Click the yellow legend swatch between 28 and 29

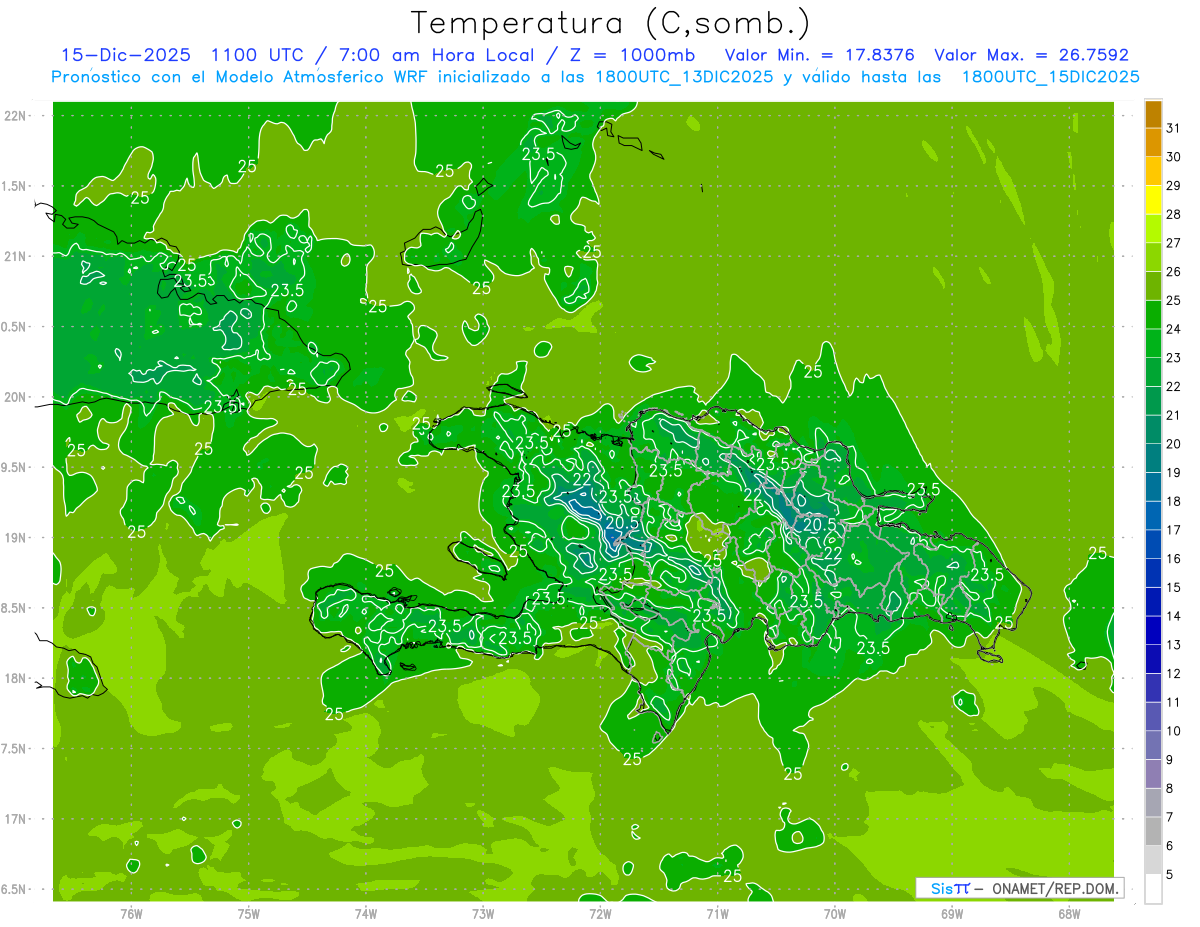click(x=1153, y=200)
